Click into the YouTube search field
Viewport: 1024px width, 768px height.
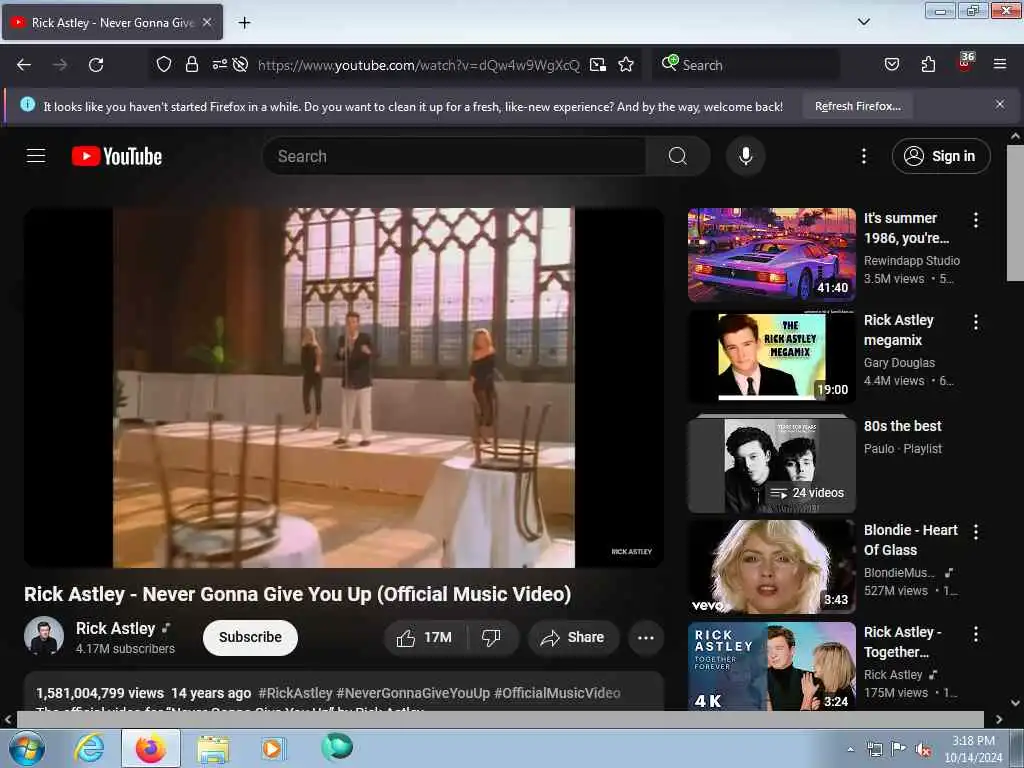pos(454,156)
